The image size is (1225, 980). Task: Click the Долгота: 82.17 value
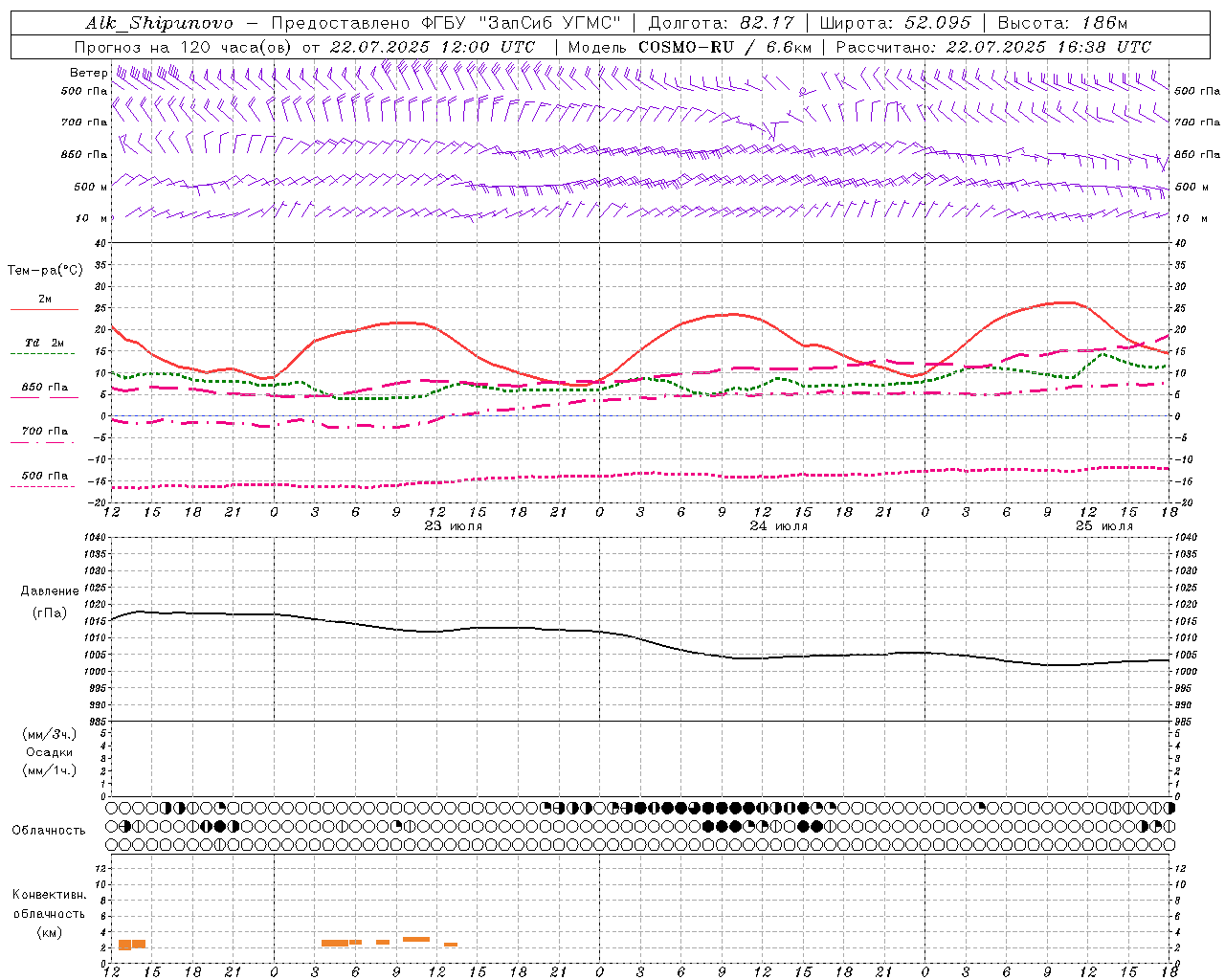[x=721, y=23]
